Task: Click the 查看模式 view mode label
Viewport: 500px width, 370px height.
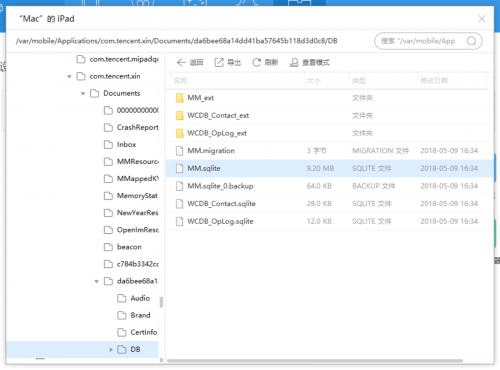Action: click(x=316, y=62)
